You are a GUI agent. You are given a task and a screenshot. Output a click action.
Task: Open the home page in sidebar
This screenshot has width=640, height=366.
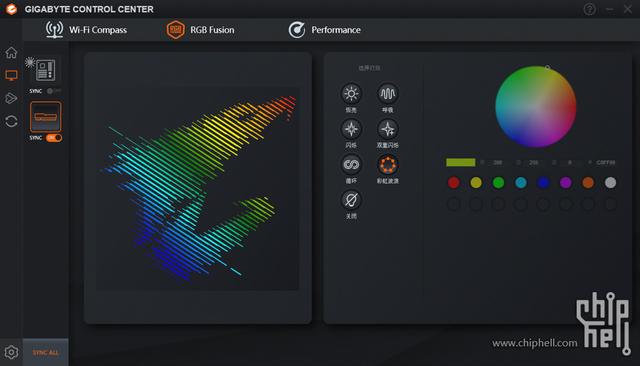11,52
